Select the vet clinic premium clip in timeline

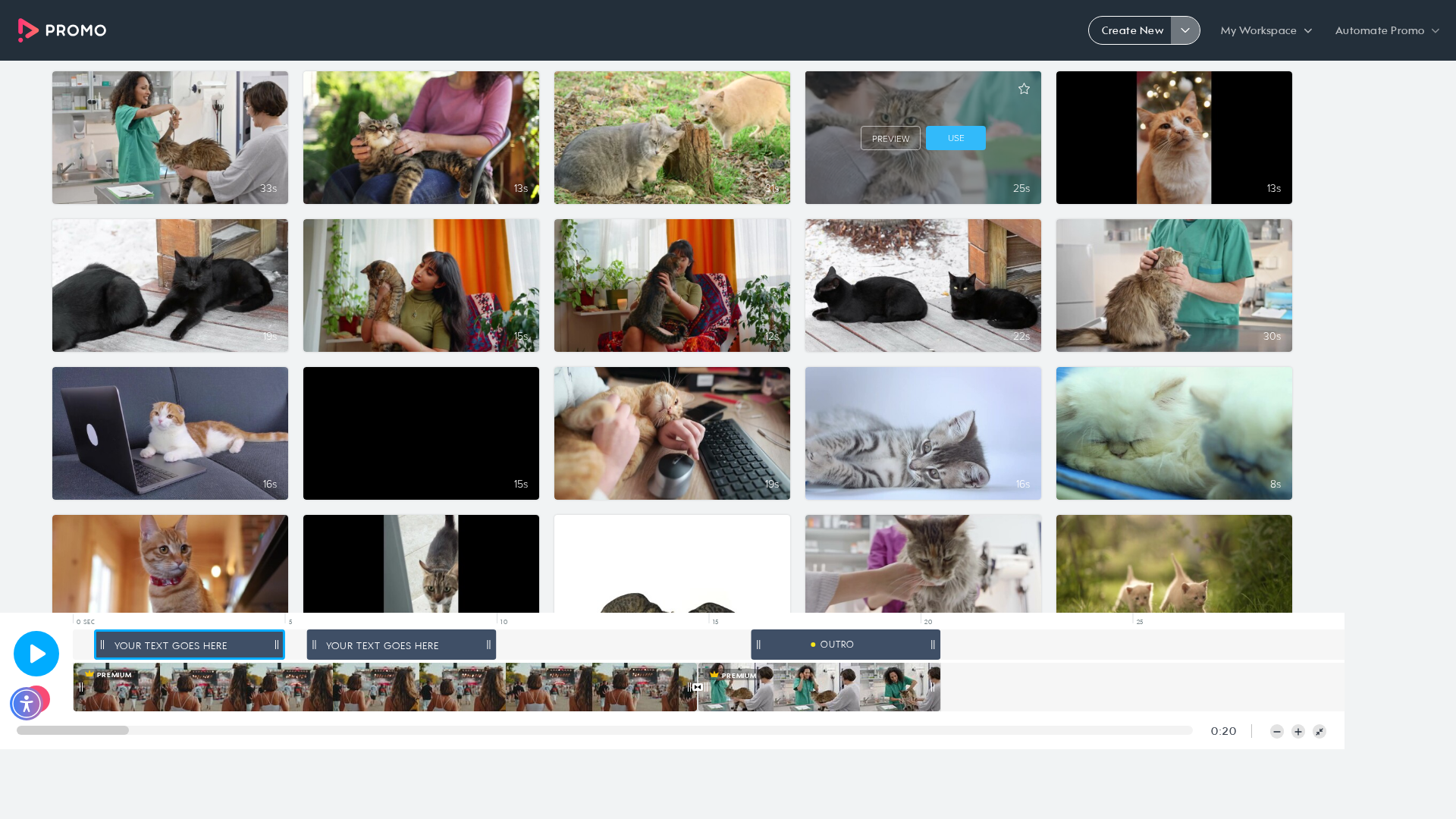(819, 687)
